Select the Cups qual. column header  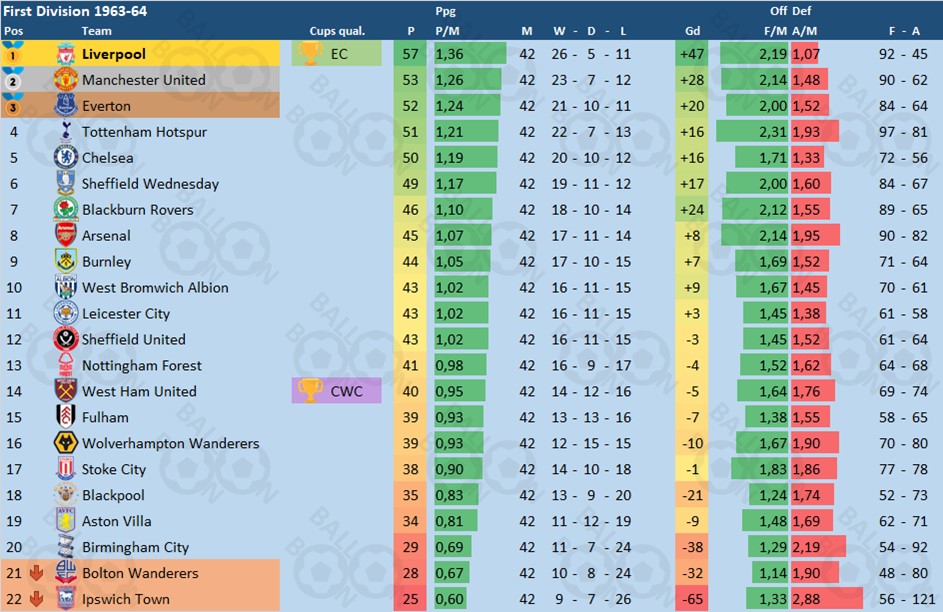click(x=337, y=31)
